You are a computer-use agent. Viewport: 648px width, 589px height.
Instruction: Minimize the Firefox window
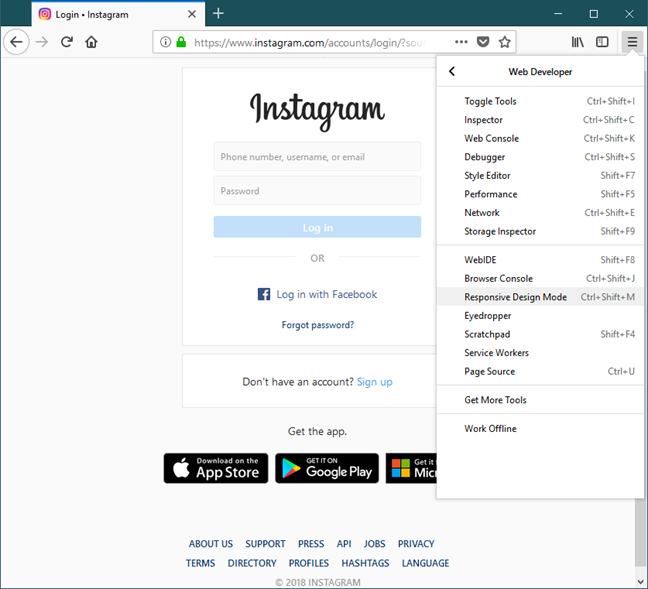coord(558,14)
